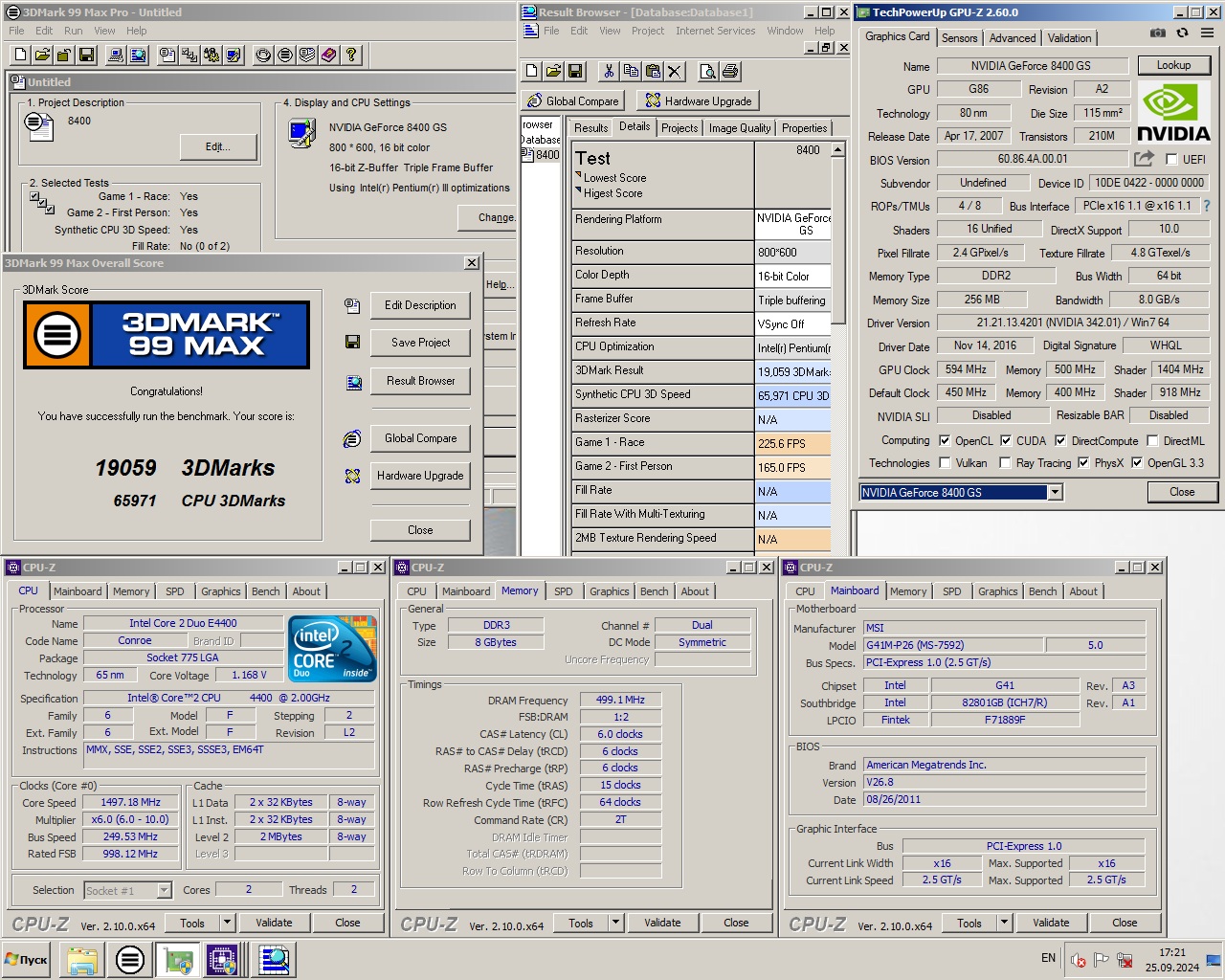
Task: Click the NVIDIA logo in GPU-Z
Action: click(x=1173, y=112)
